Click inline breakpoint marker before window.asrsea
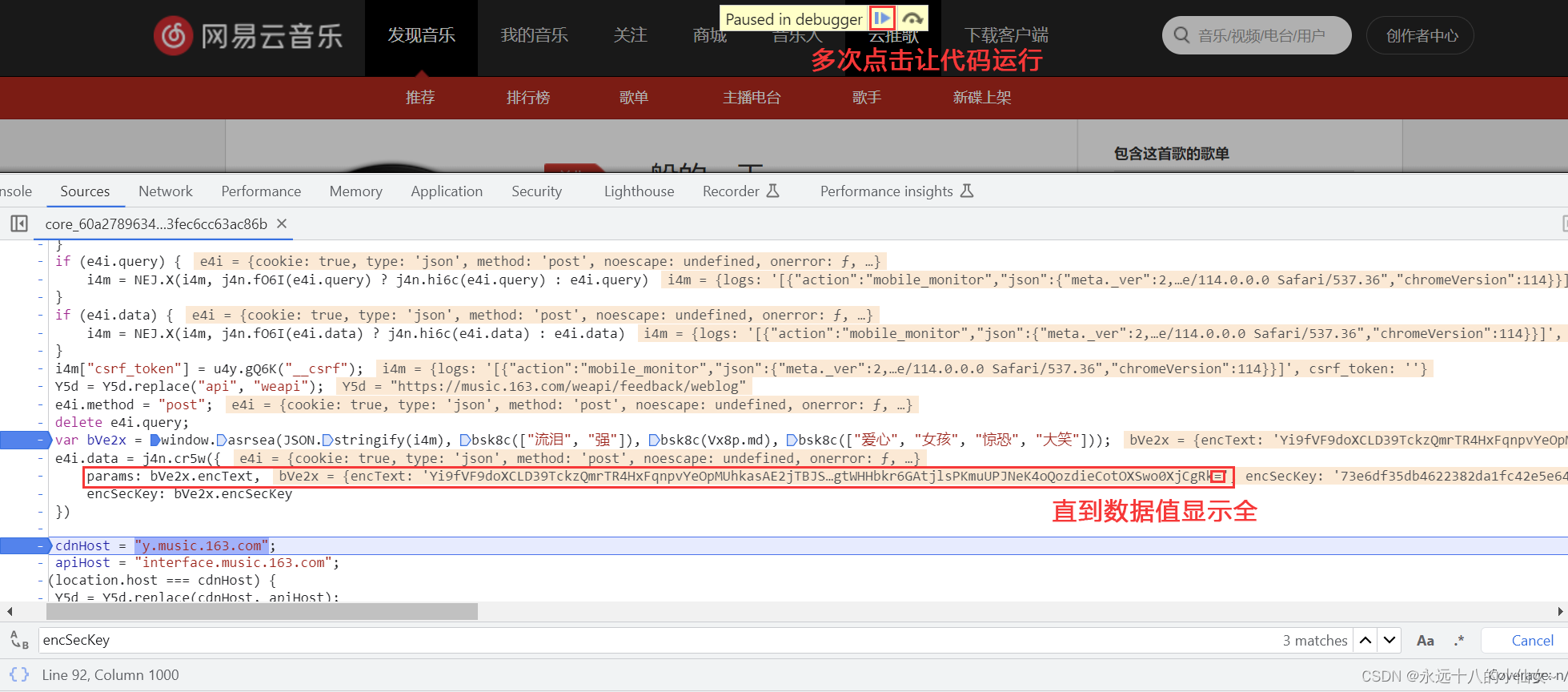Viewport: 1568px width, 692px height. click(154, 440)
